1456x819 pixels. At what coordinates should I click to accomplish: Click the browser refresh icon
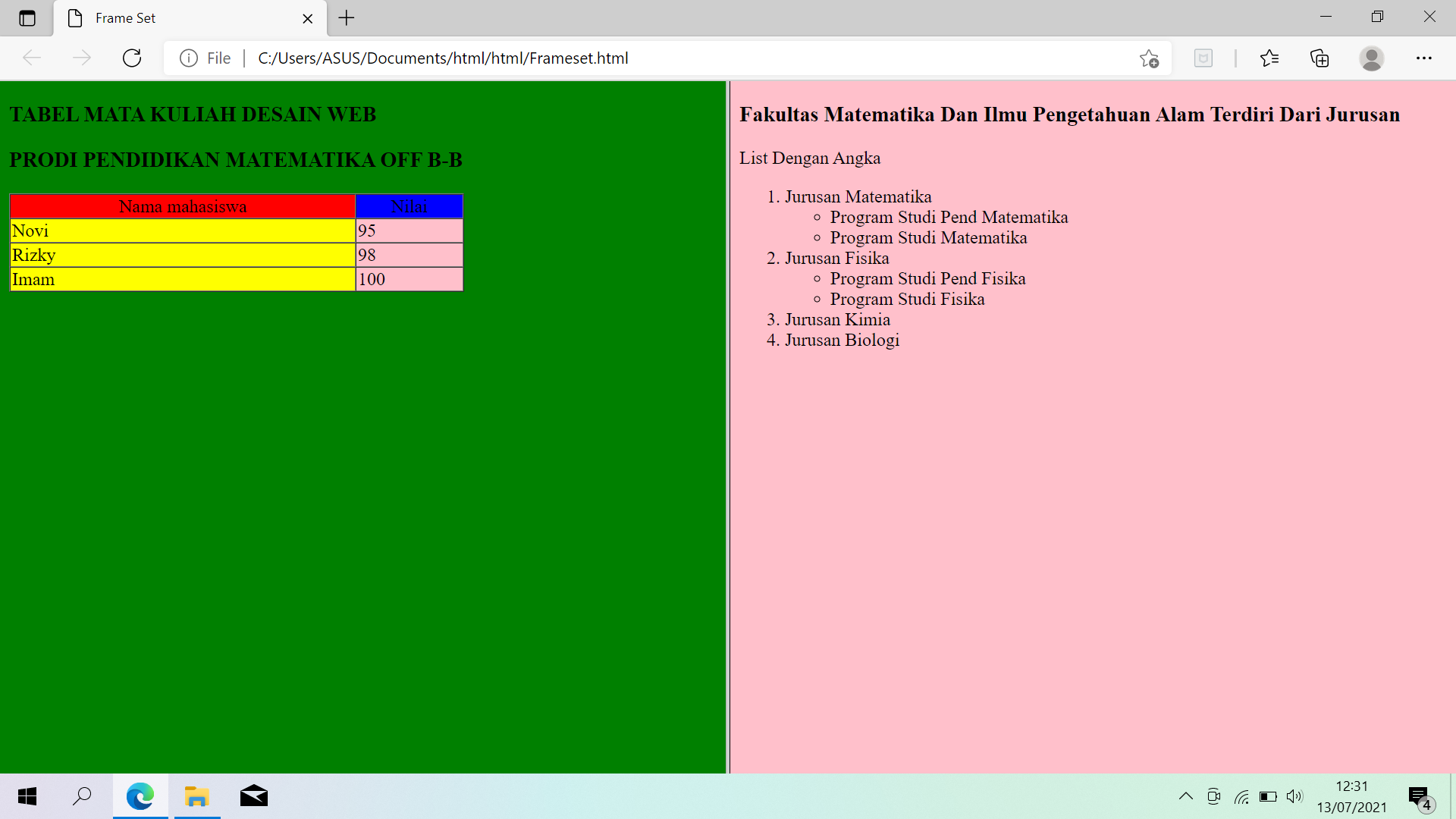point(132,58)
